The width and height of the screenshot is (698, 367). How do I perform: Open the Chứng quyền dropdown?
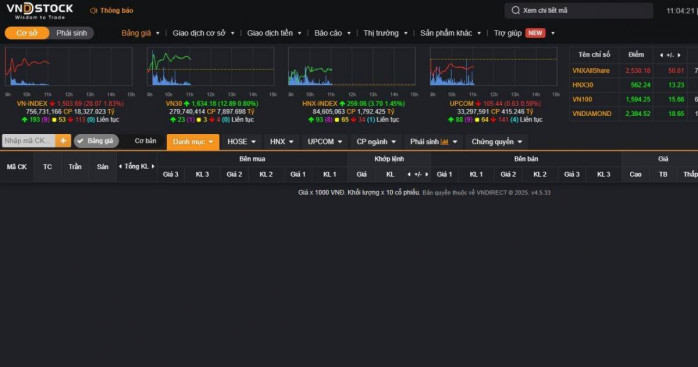click(497, 142)
